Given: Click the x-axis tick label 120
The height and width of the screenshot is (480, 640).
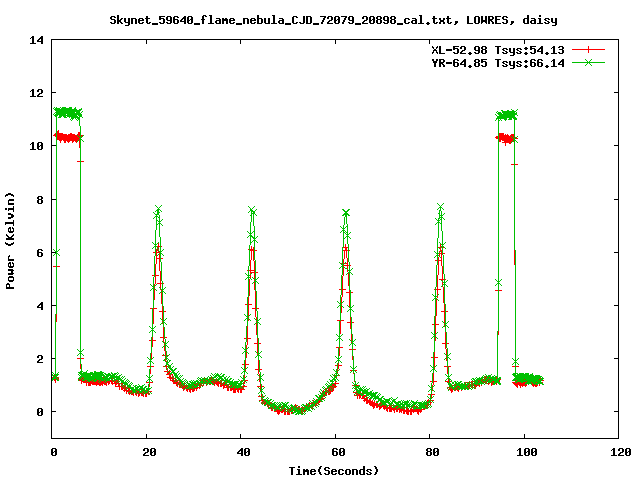Looking at the screenshot, I should (621, 452).
